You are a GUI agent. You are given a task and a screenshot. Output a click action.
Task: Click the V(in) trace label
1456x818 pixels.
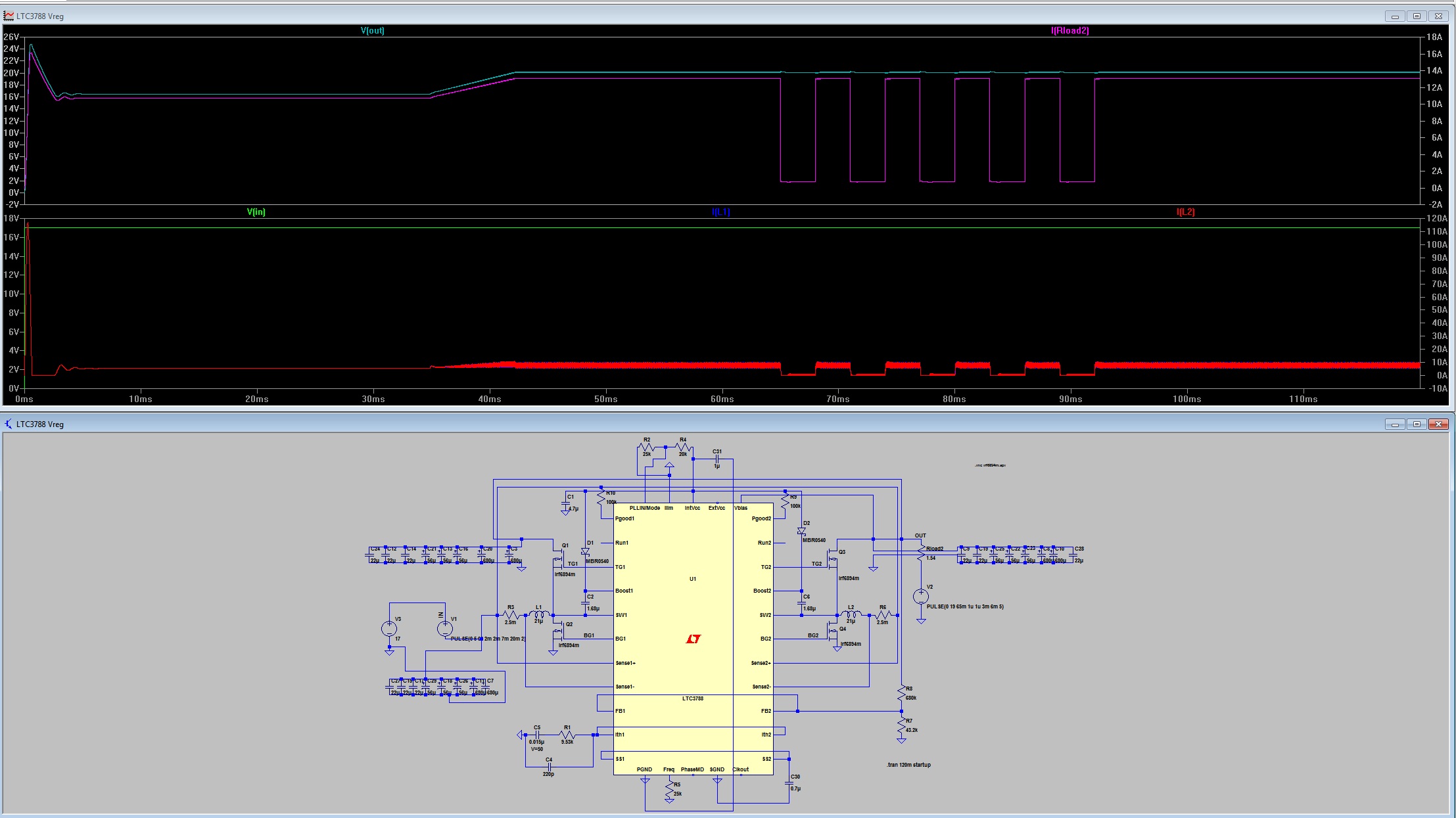click(256, 212)
